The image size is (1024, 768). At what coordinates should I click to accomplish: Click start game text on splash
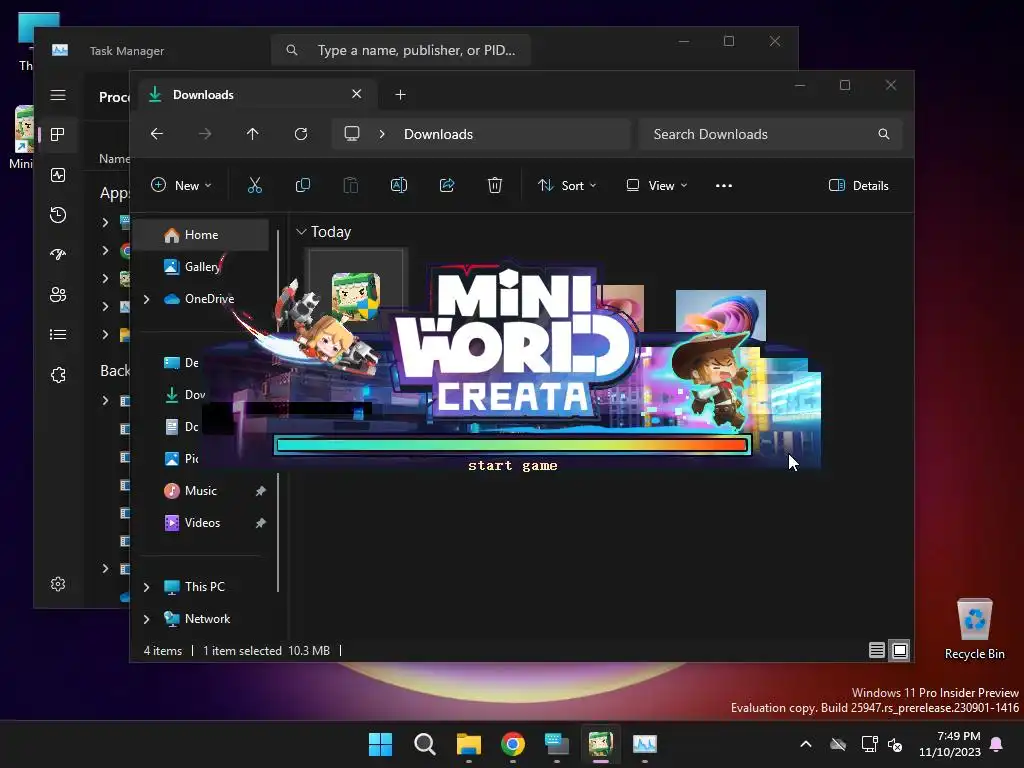(x=513, y=466)
